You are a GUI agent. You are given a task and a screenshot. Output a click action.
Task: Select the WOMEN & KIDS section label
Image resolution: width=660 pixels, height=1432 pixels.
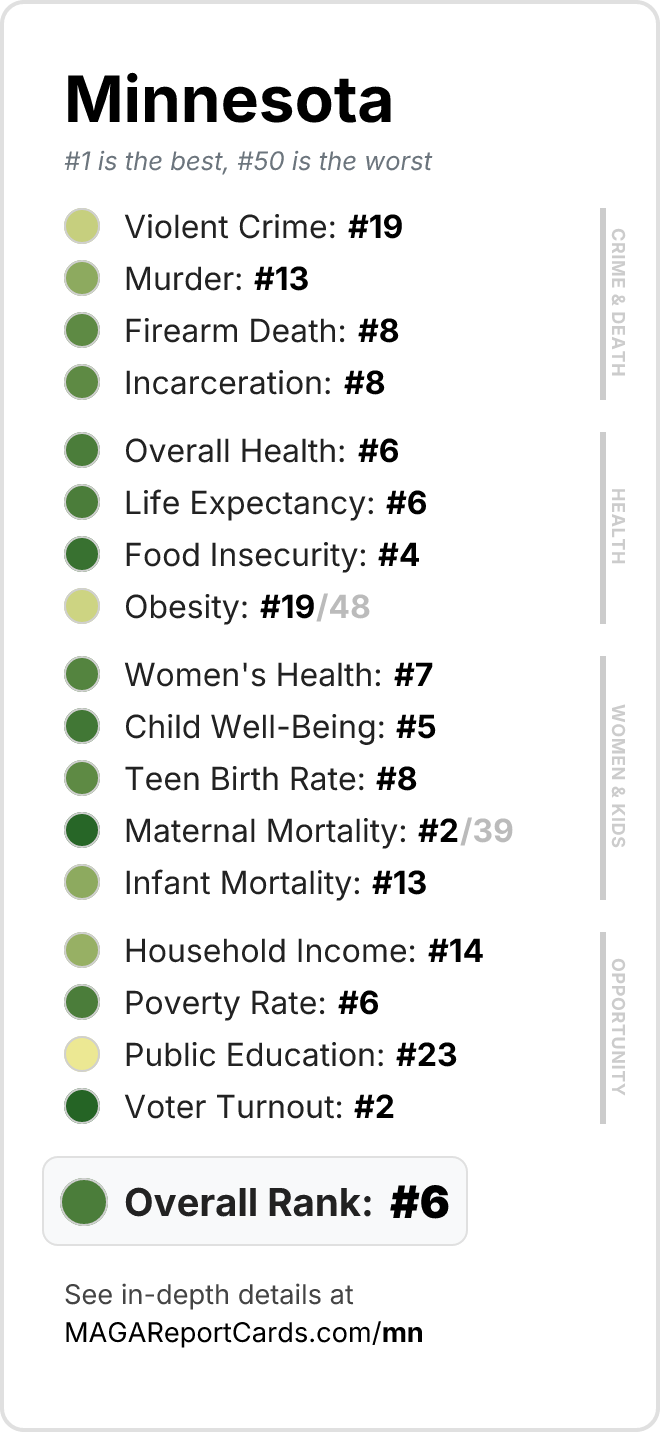coord(618,777)
